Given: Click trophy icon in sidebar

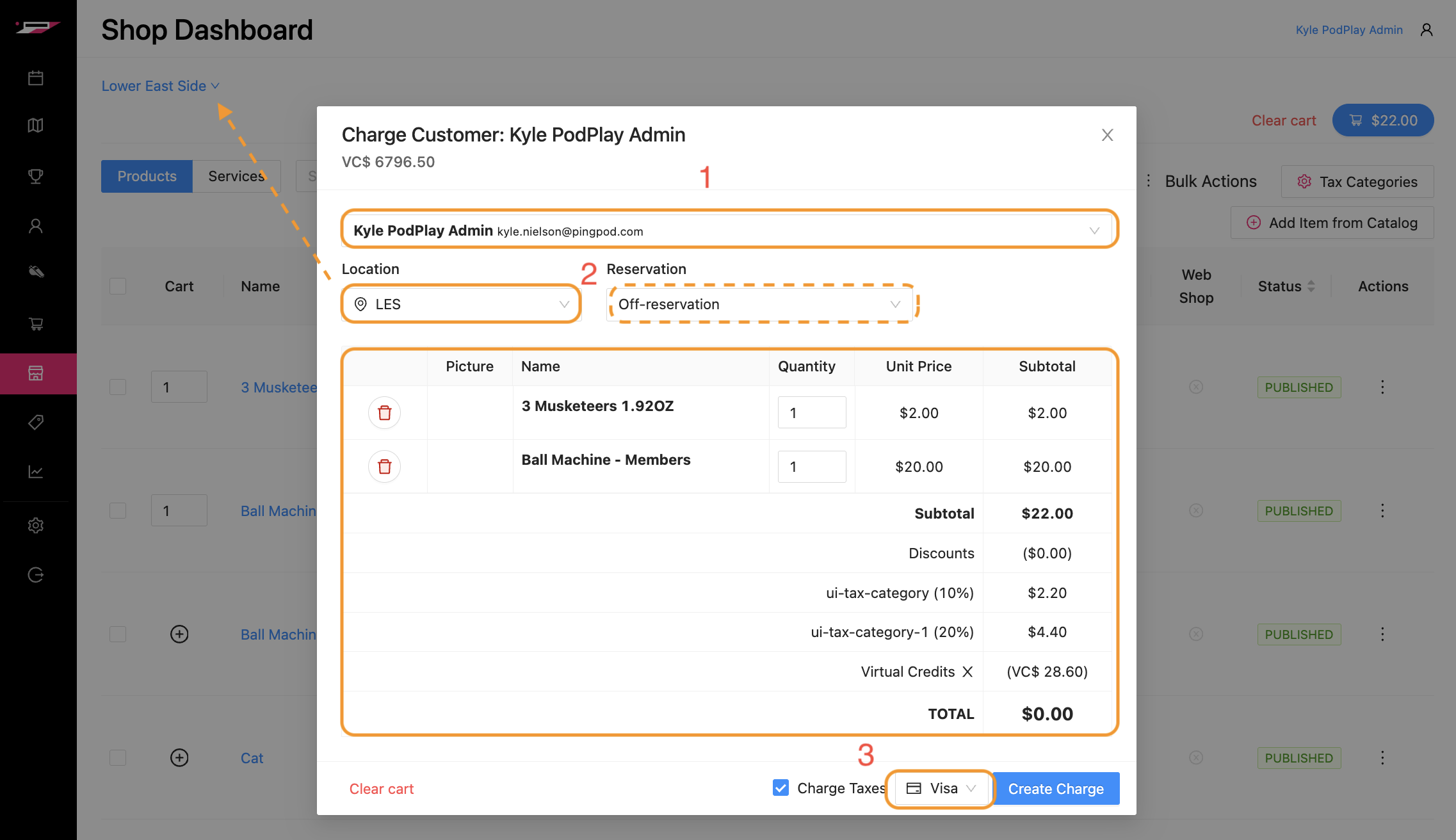Looking at the screenshot, I should pos(36,176).
